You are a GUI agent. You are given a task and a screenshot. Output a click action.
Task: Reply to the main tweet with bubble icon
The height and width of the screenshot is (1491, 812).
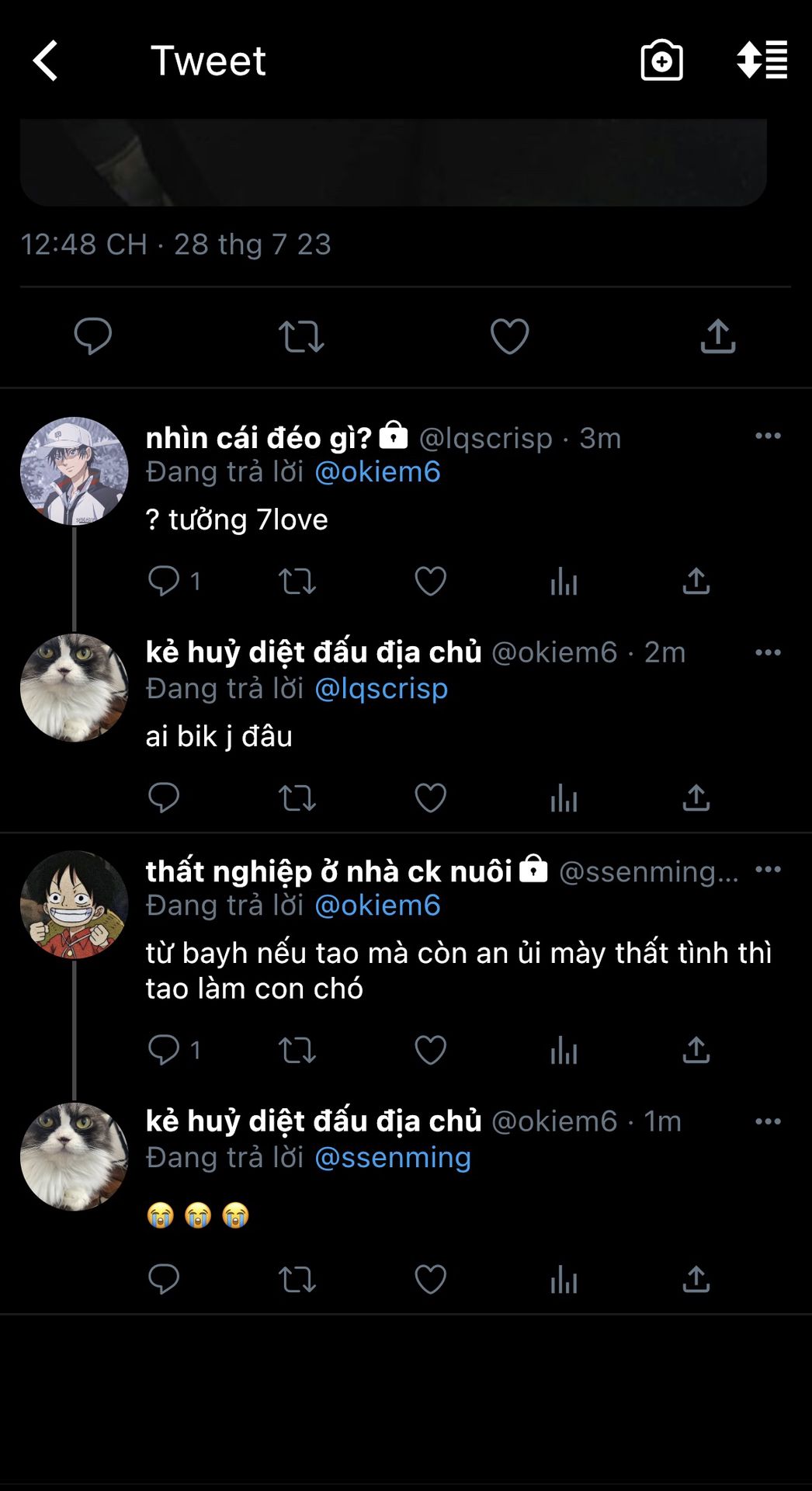tap(93, 336)
